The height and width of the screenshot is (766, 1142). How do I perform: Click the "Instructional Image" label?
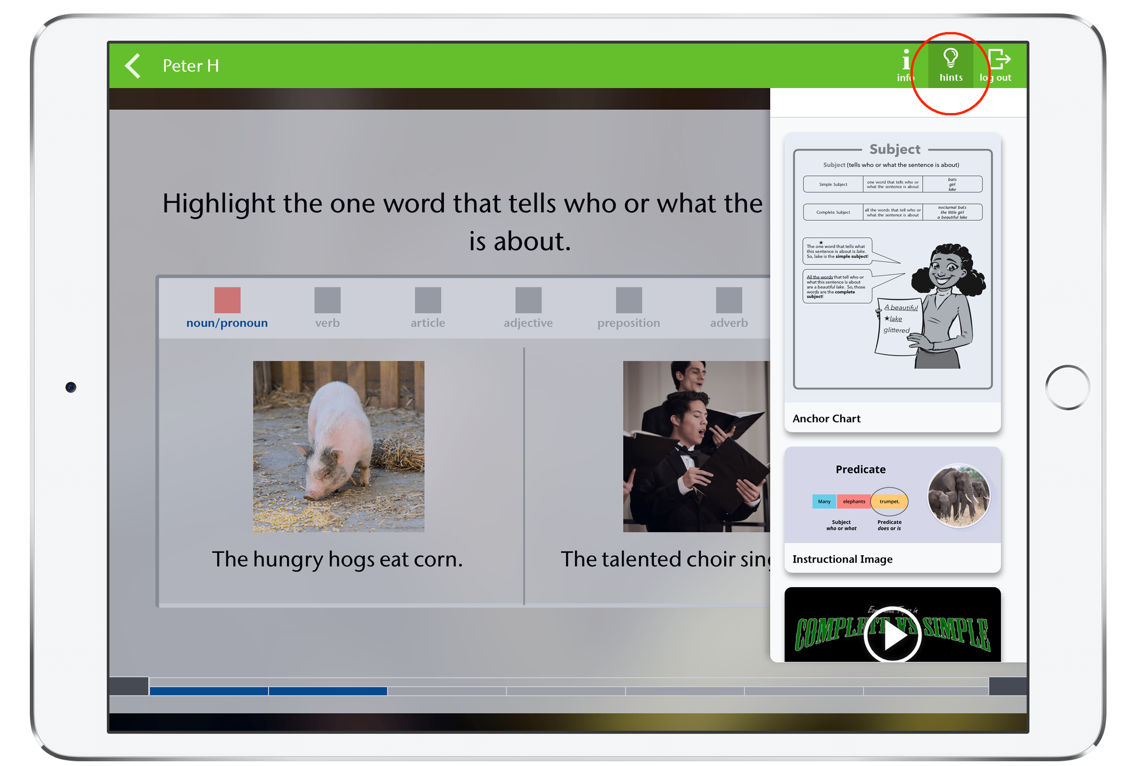(x=843, y=559)
